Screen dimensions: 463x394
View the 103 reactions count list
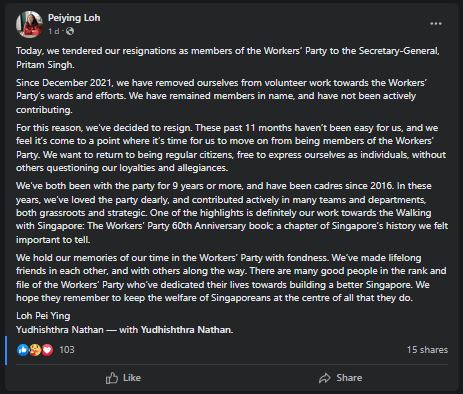(67, 350)
